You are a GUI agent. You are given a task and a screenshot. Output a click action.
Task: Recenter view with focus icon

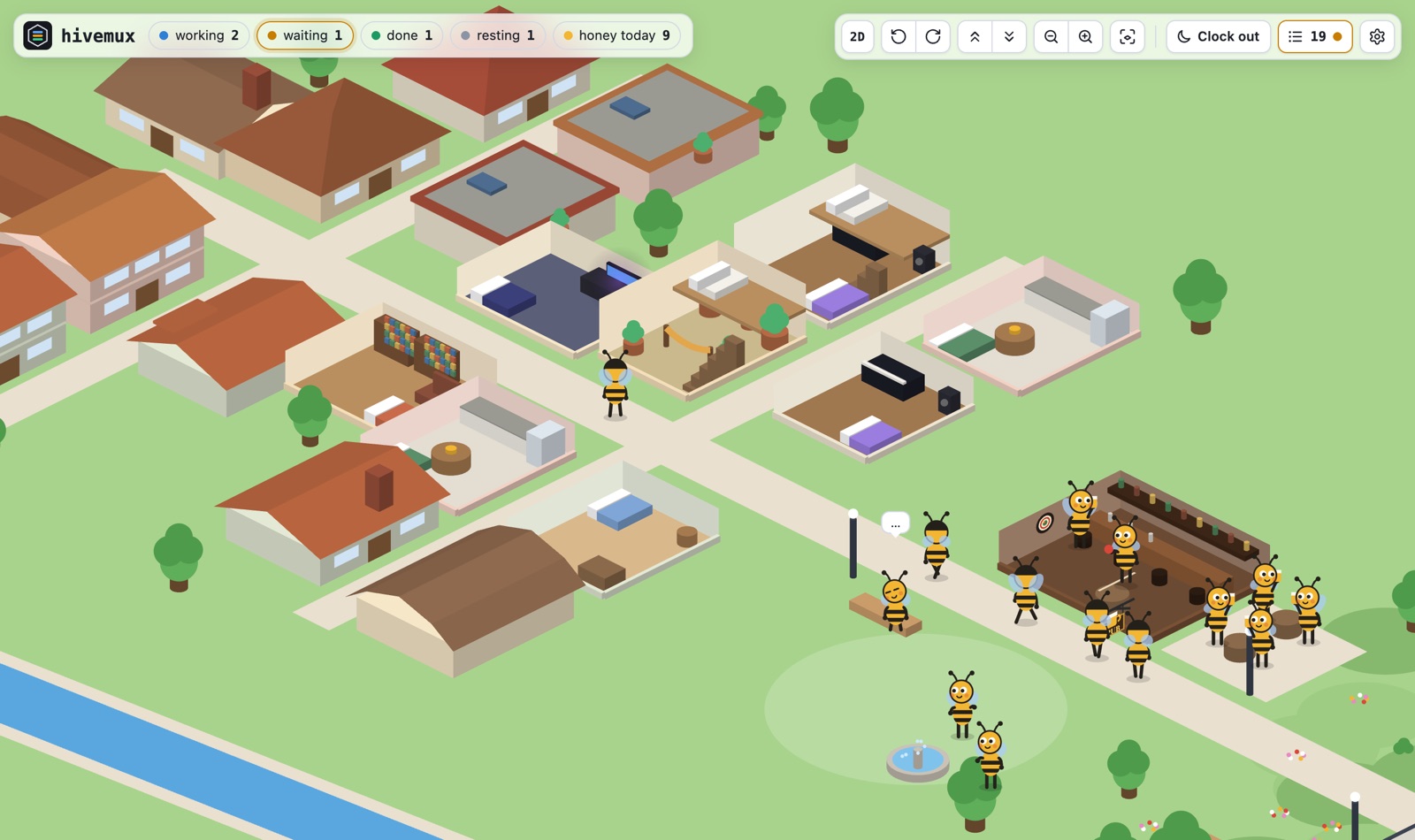1128,36
